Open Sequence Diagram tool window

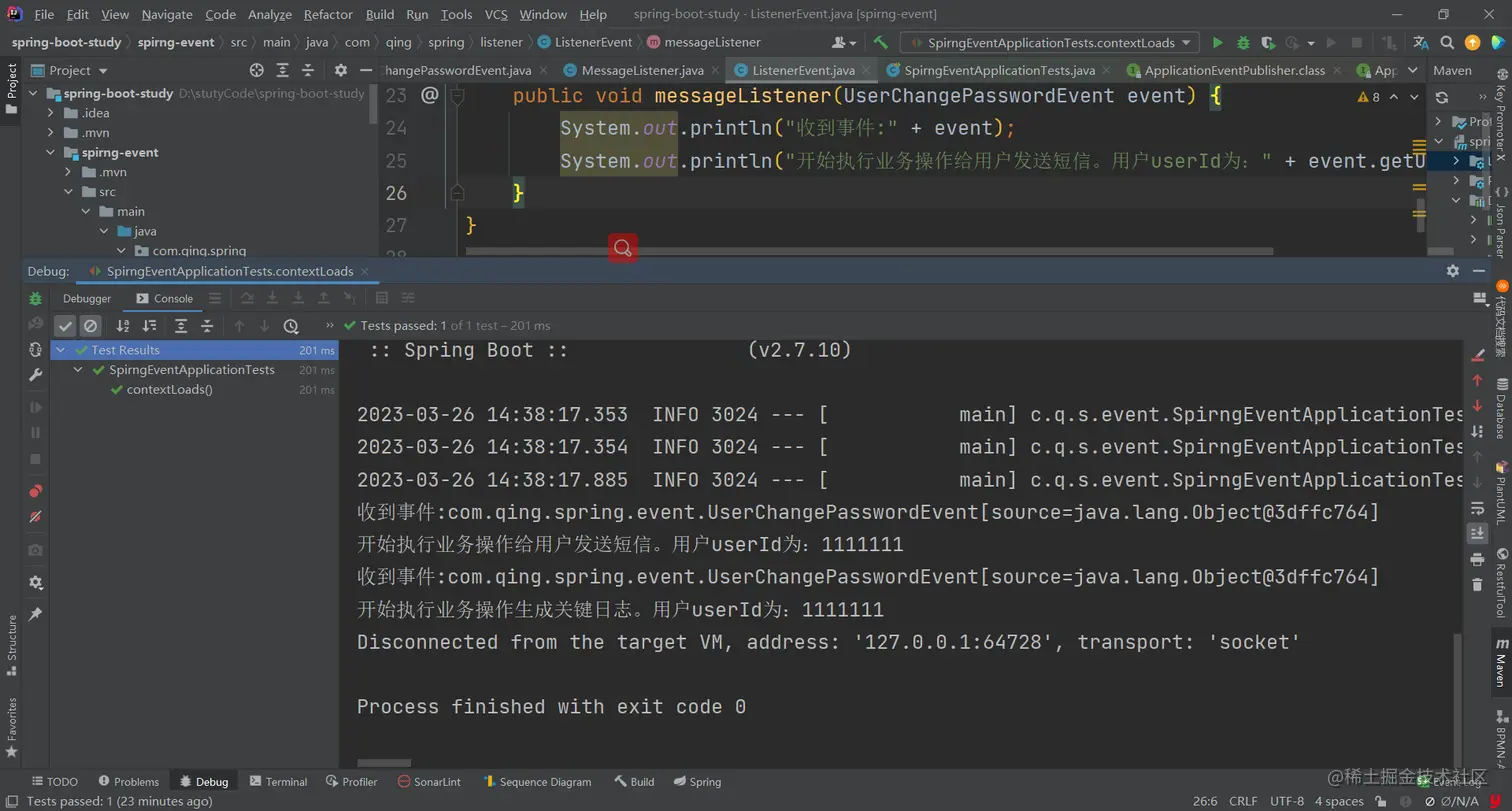point(536,781)
